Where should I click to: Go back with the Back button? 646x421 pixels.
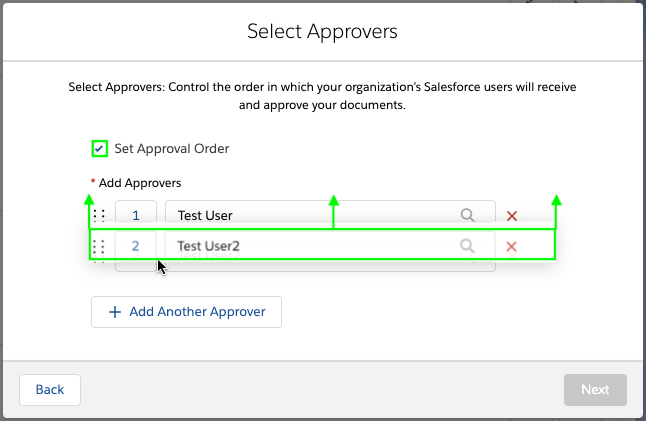click(50, 390)
